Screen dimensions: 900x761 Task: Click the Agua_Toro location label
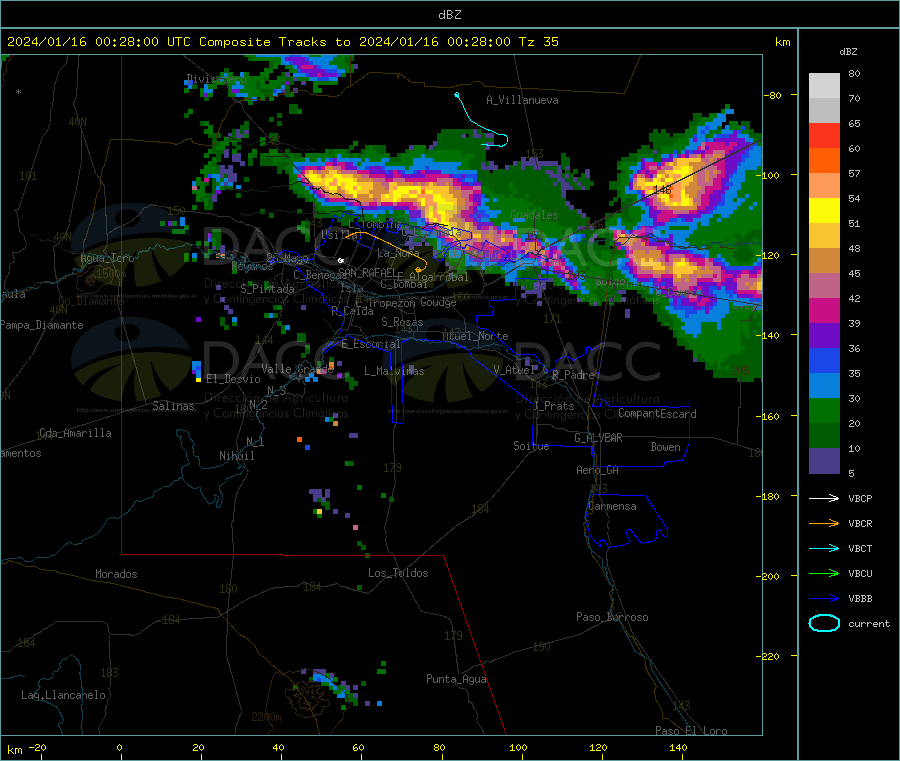(x=107, y=258)
